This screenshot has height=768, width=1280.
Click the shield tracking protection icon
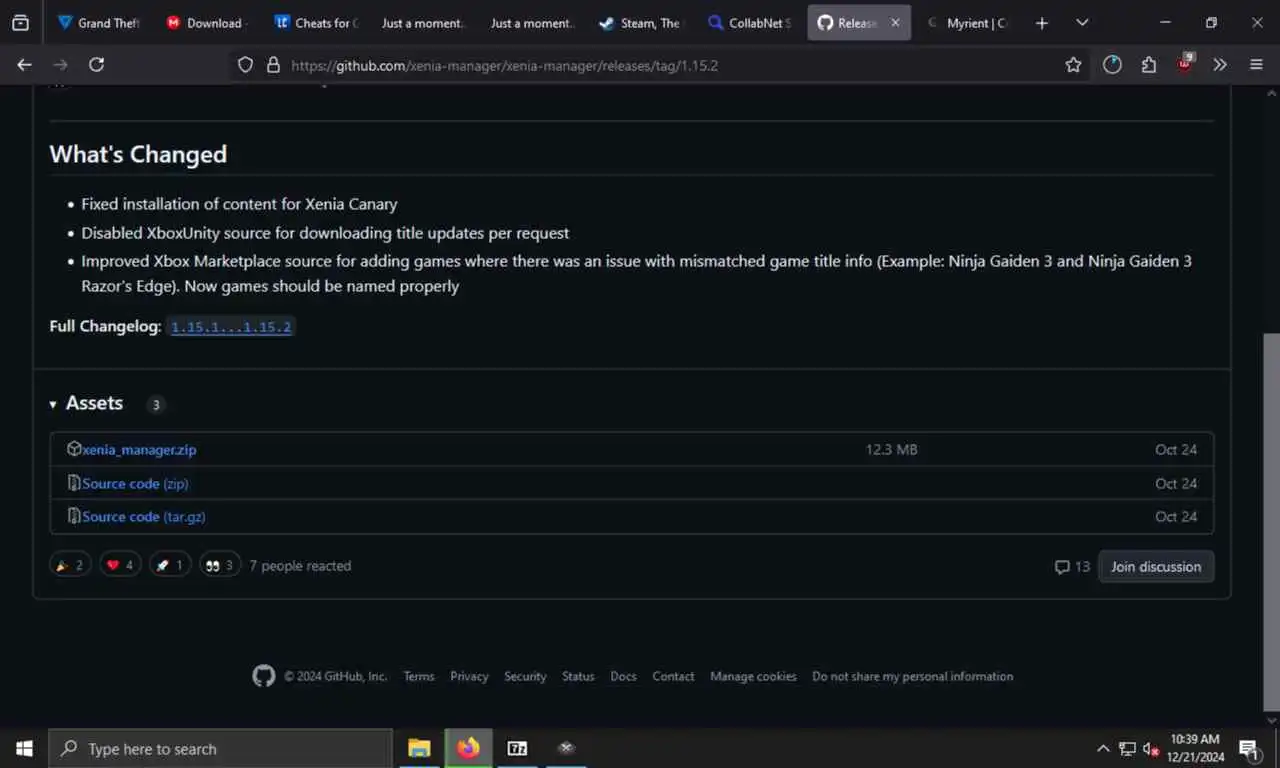click(x=245, y=65)
